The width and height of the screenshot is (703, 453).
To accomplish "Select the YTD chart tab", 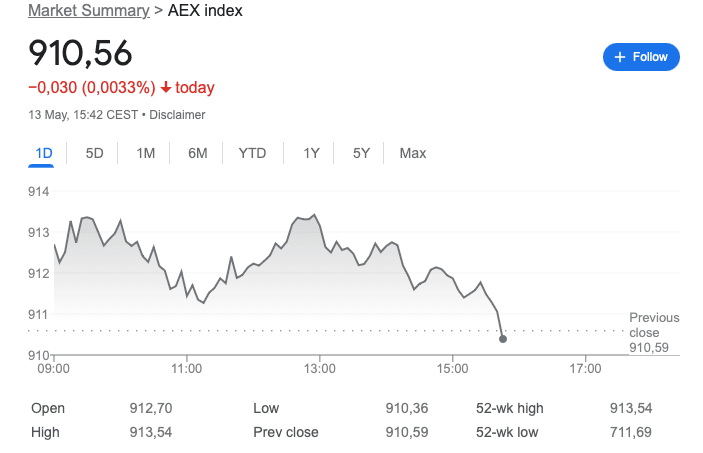I will pos(252,153).
